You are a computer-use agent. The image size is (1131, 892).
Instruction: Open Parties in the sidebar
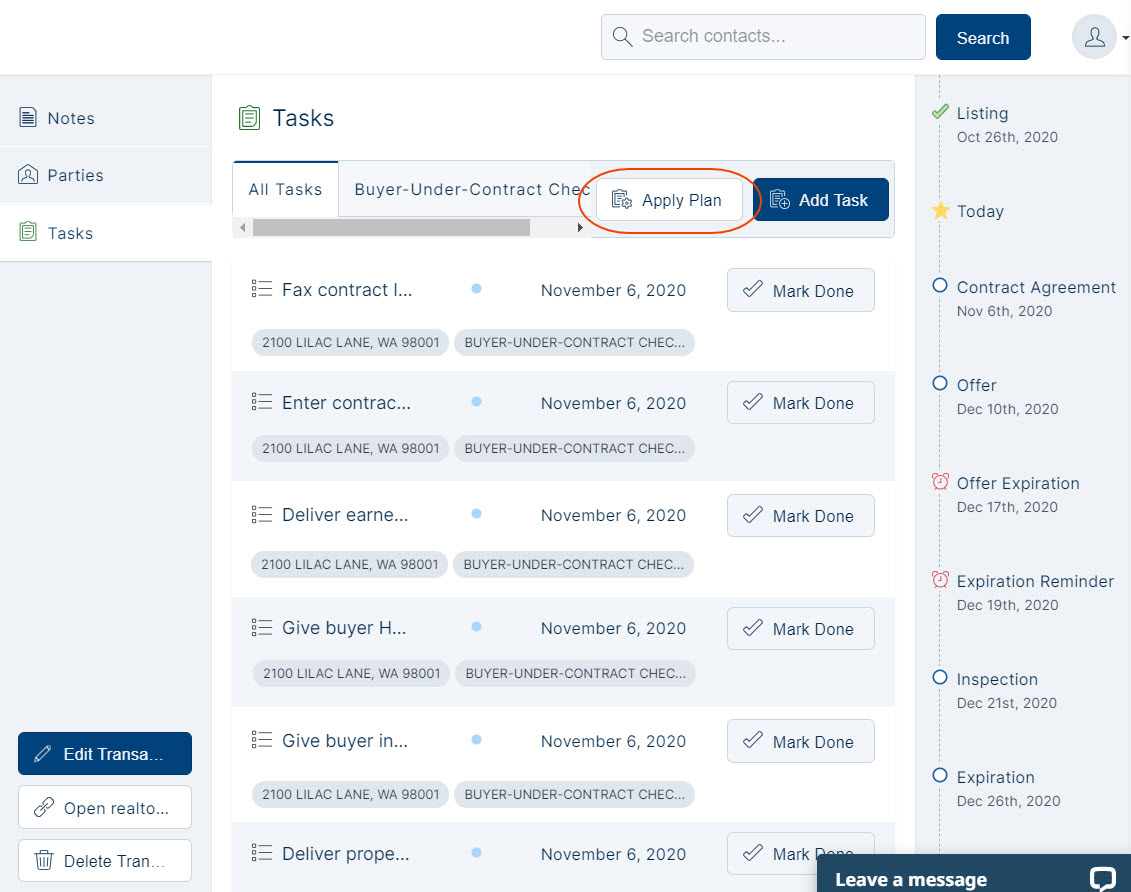click(x=105, y=175)
